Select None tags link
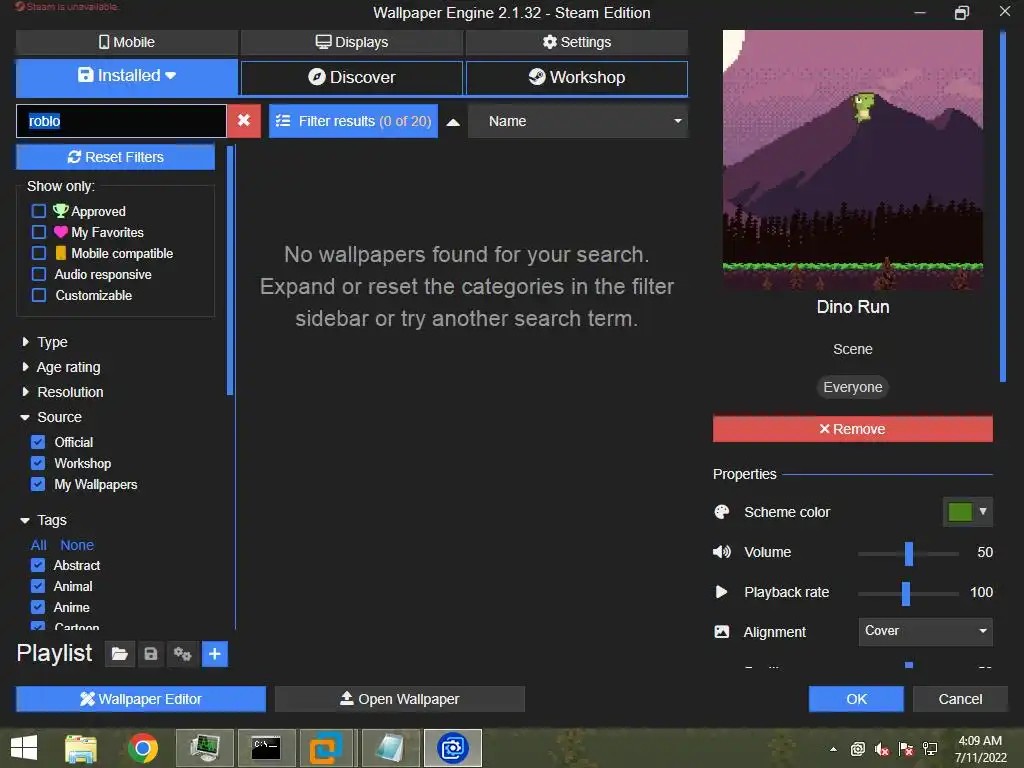The width and height of the screenshot is (1024, 768). coord(77,545)
